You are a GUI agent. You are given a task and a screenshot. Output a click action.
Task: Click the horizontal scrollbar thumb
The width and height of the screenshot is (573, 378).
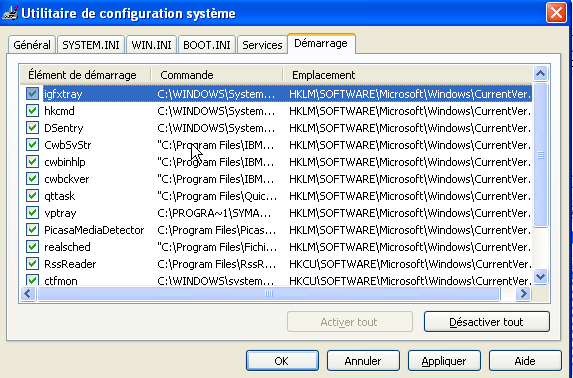269,293
